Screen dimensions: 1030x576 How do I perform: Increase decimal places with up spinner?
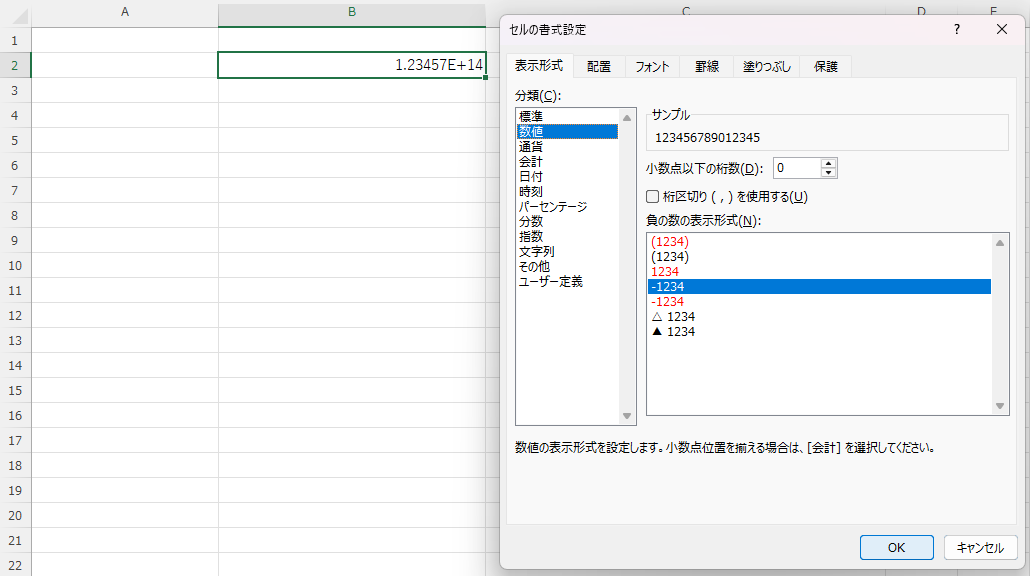pyautogui.click(x=828, y=164)
